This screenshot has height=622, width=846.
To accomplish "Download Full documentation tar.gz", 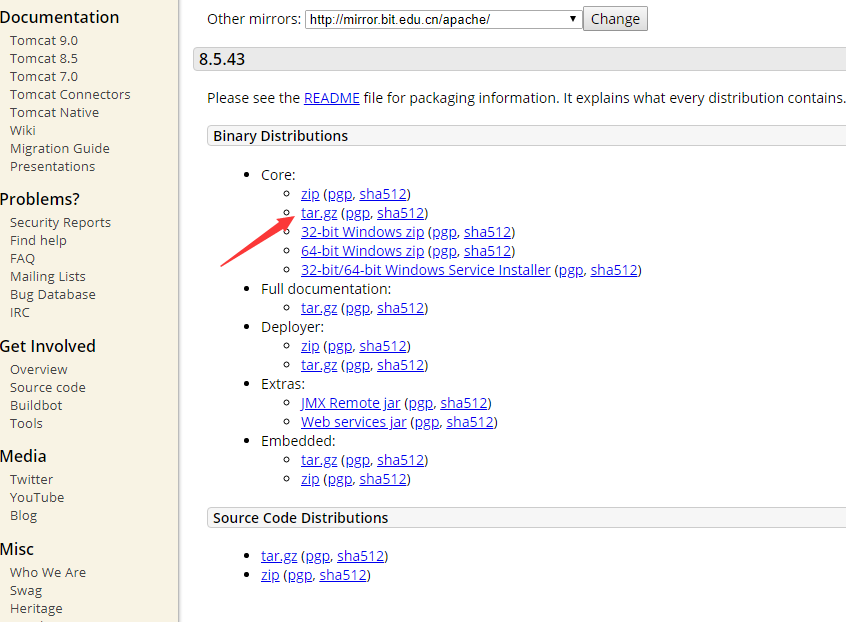I will click(319, 308).
